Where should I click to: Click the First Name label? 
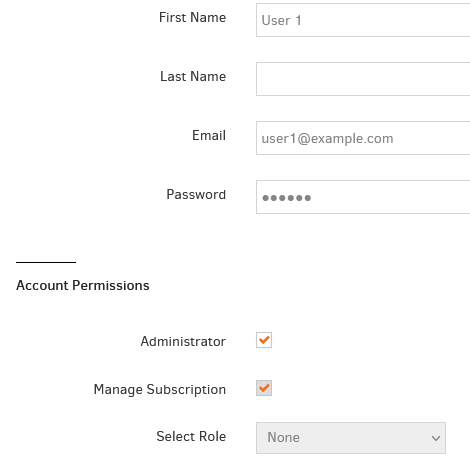click(x=192, y=17)
